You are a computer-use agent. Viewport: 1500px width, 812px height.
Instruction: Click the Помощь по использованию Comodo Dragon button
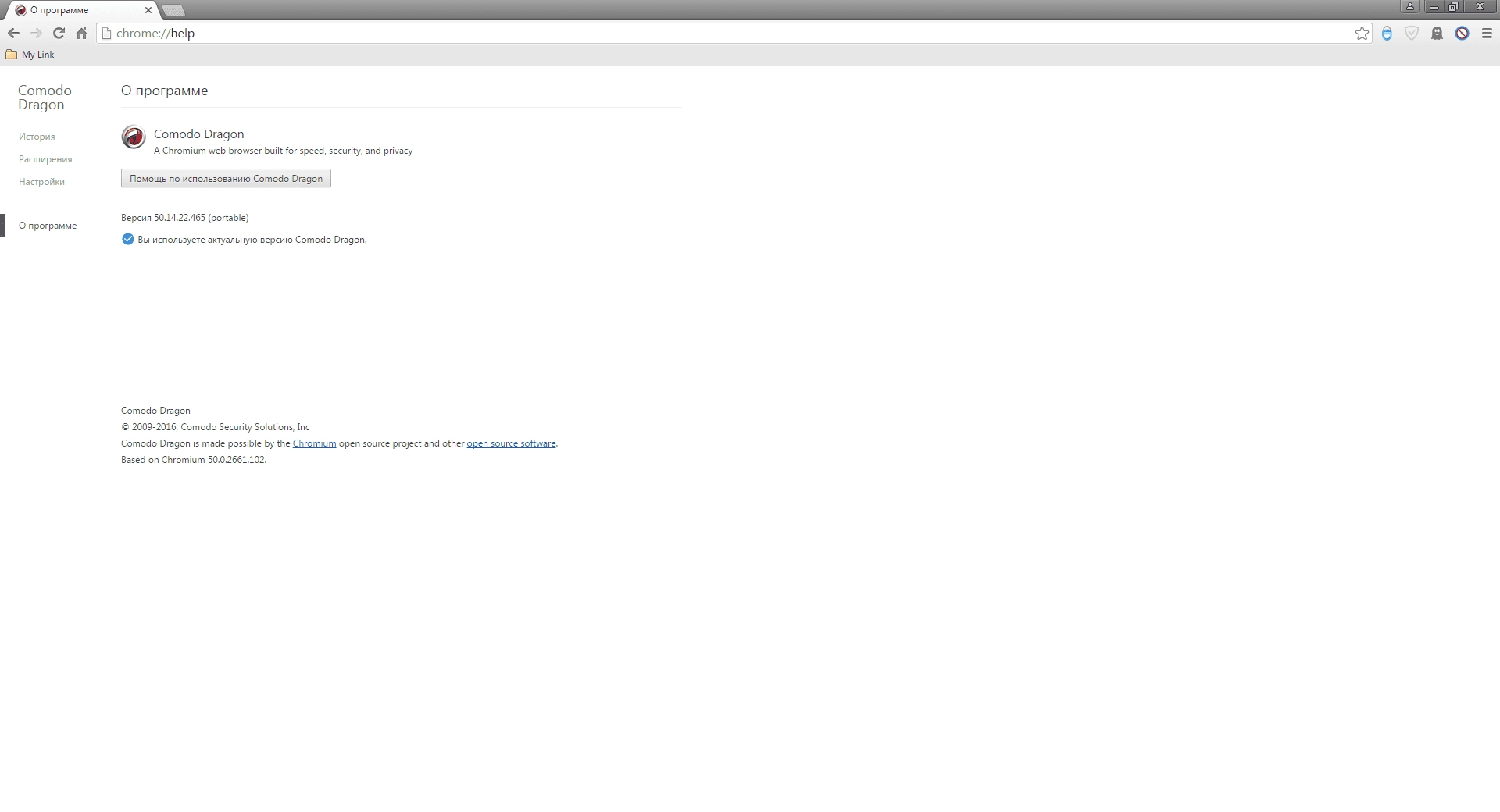click(226, 179)
